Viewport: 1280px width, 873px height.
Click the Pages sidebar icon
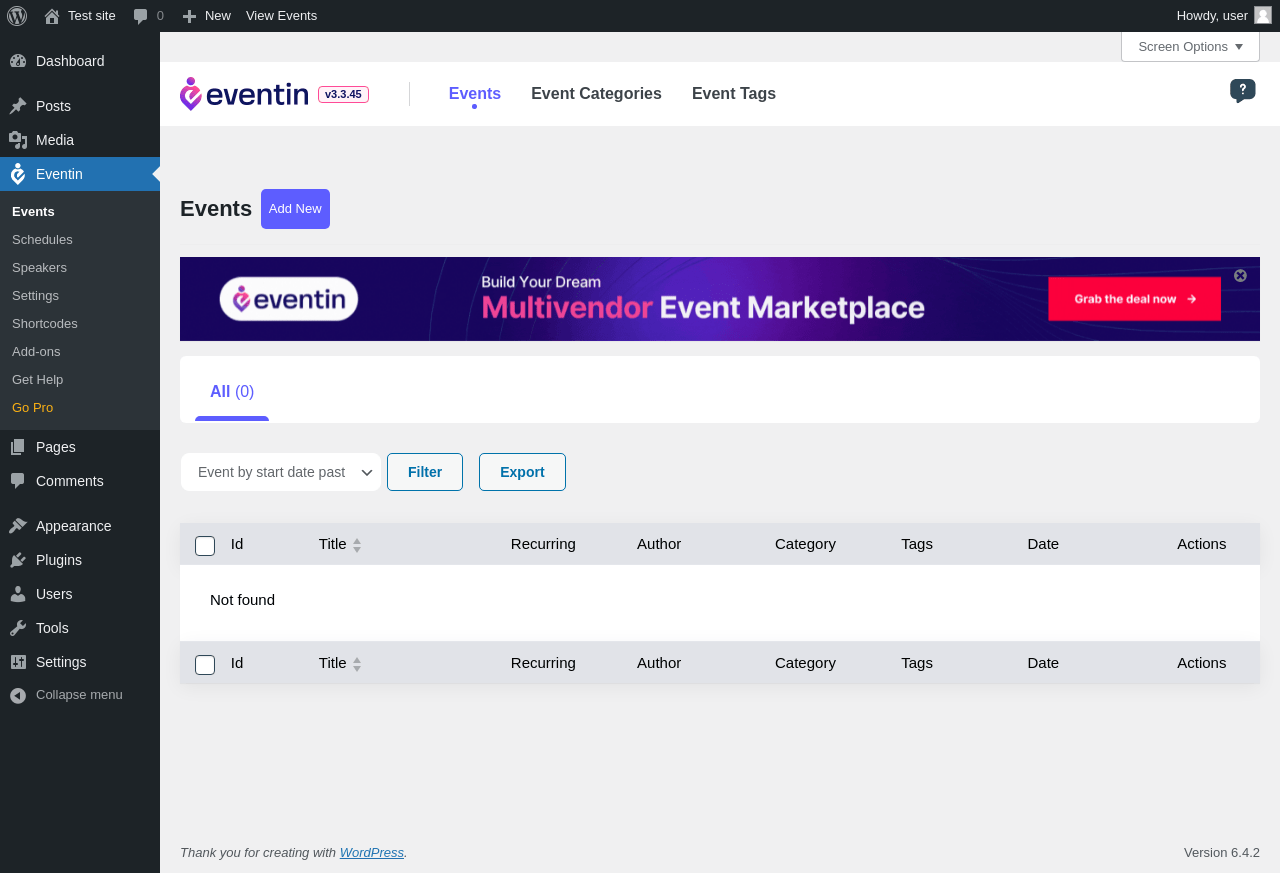pos(18,447)
